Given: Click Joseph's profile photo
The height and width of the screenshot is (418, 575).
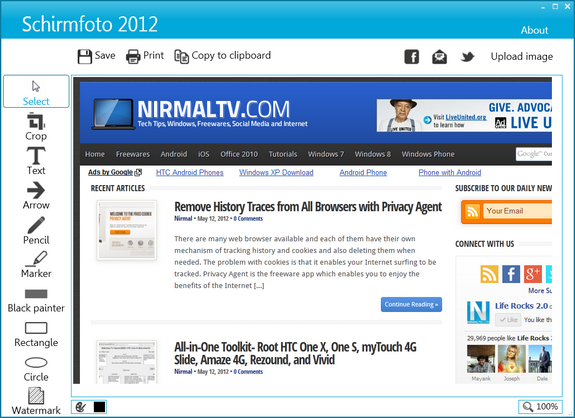Looking at the screenshot, I should tap(512, 359).
